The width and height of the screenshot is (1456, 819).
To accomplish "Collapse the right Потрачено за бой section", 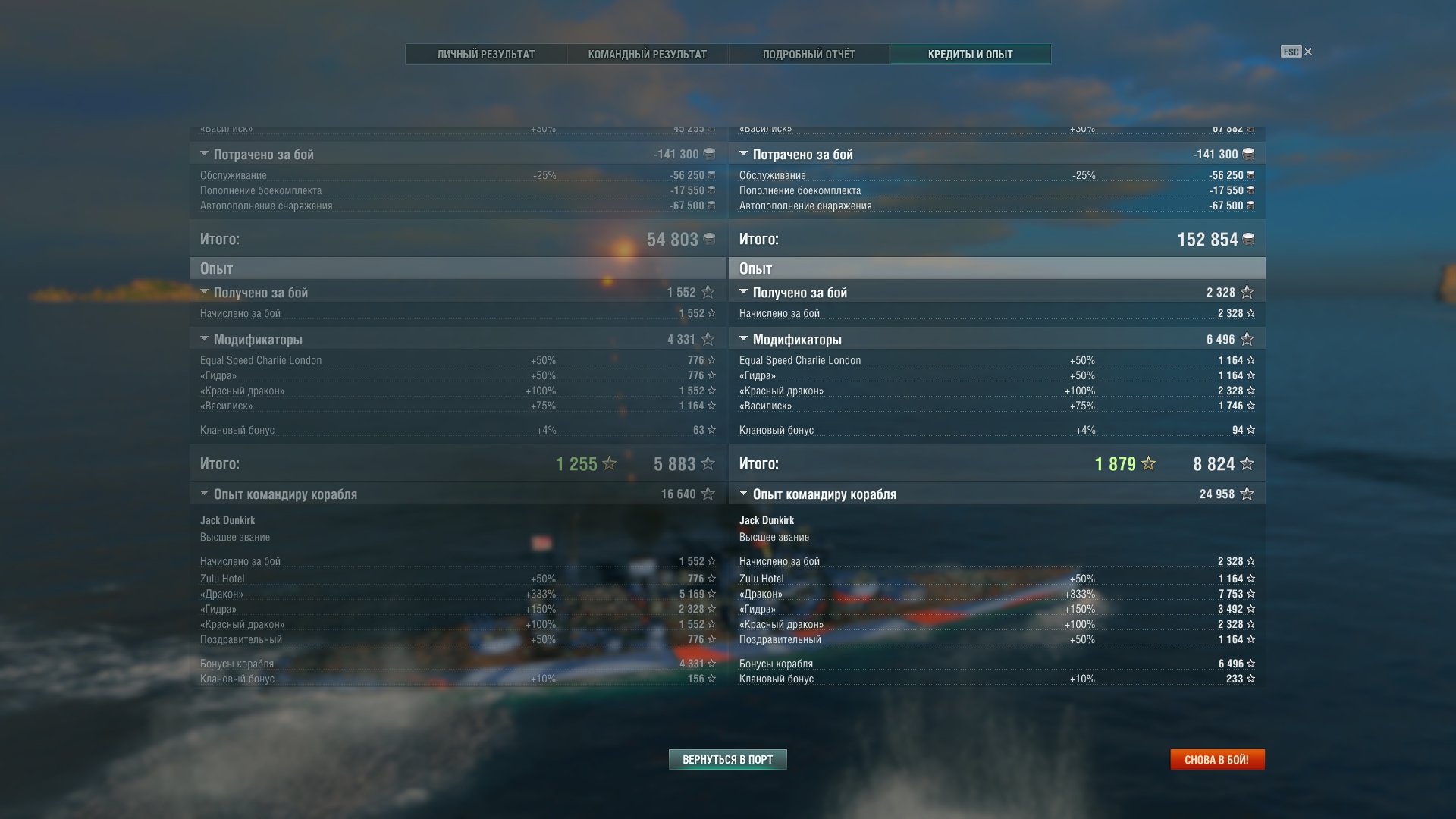I will point(743,153).
